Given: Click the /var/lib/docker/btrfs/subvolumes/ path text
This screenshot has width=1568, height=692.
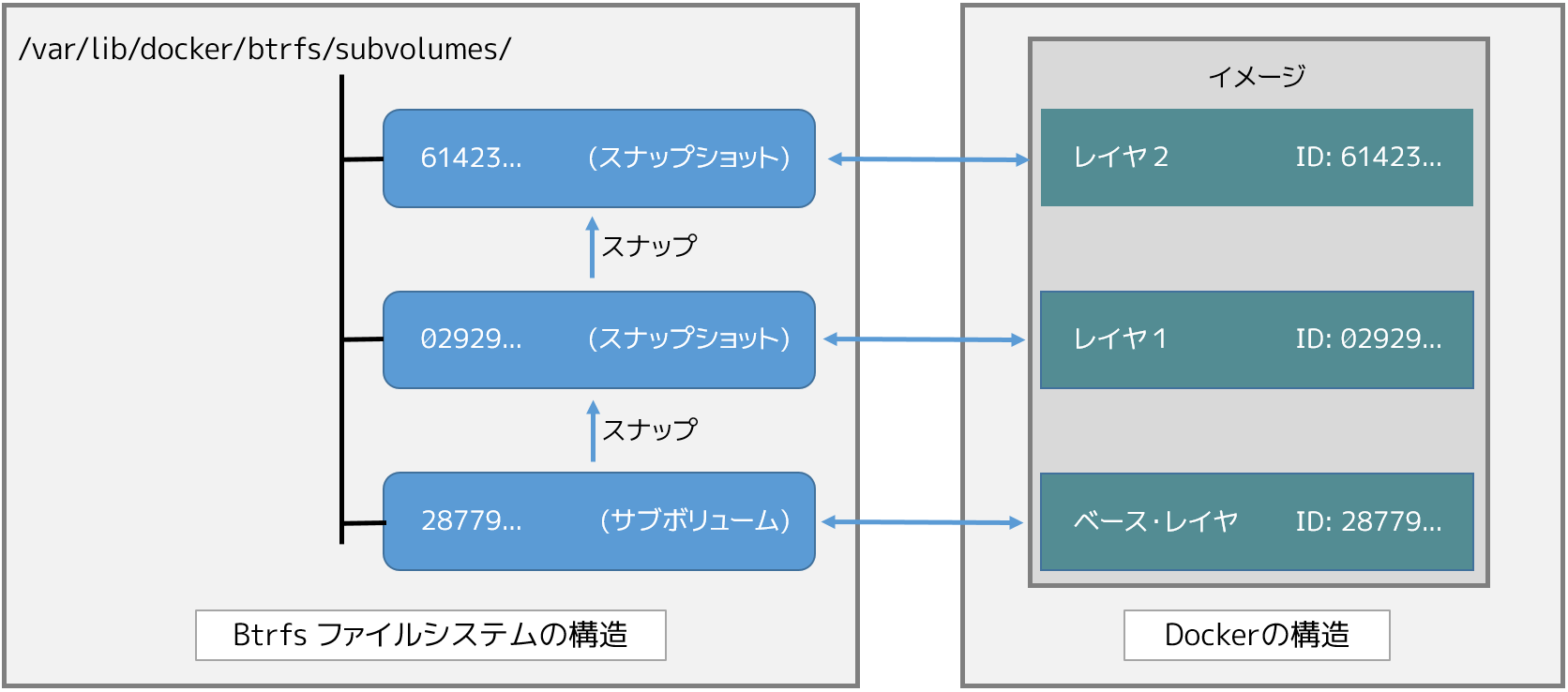Looking at the screenshot, I should pyautogui.click(x=264, y=49).
